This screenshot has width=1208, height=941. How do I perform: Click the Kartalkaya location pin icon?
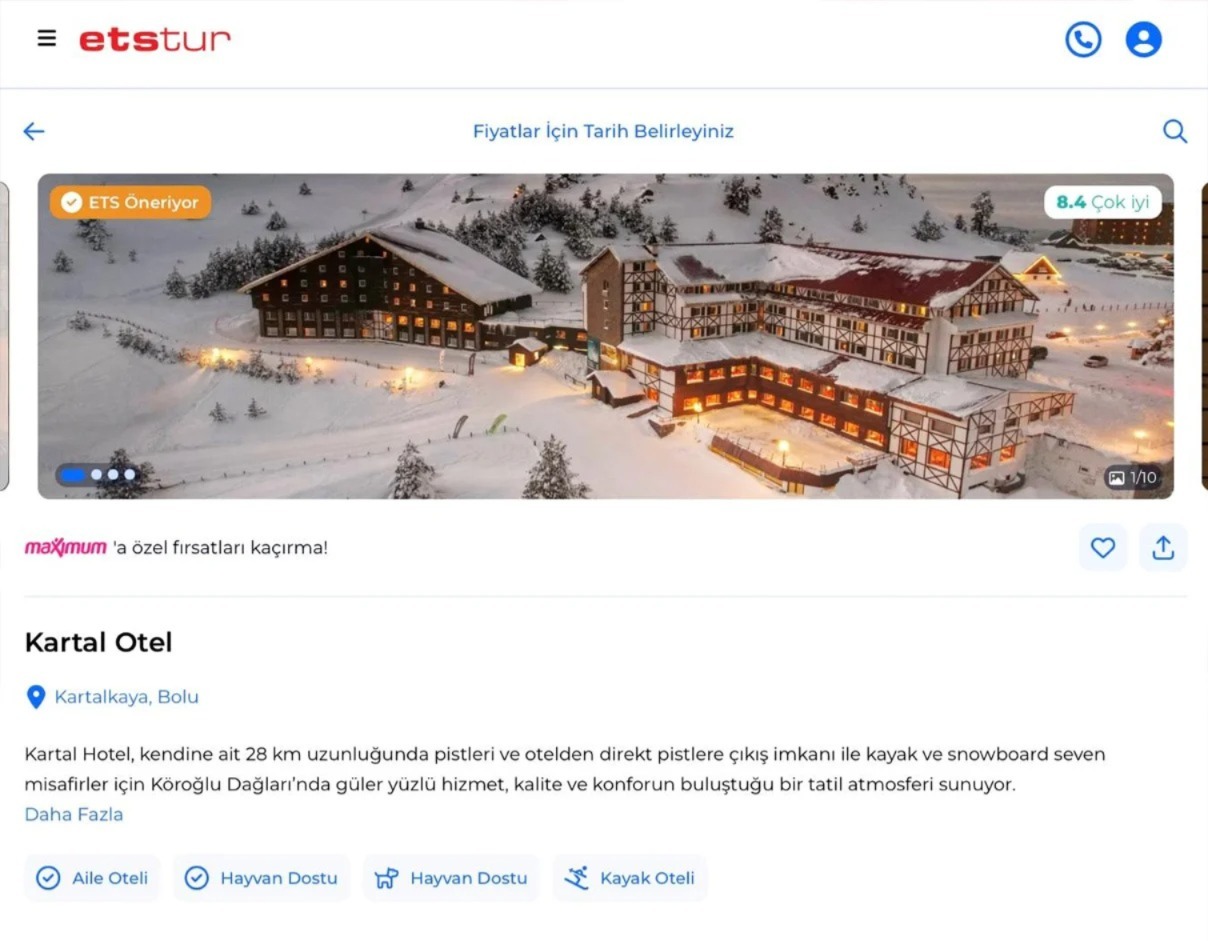[x=36, y=697]
